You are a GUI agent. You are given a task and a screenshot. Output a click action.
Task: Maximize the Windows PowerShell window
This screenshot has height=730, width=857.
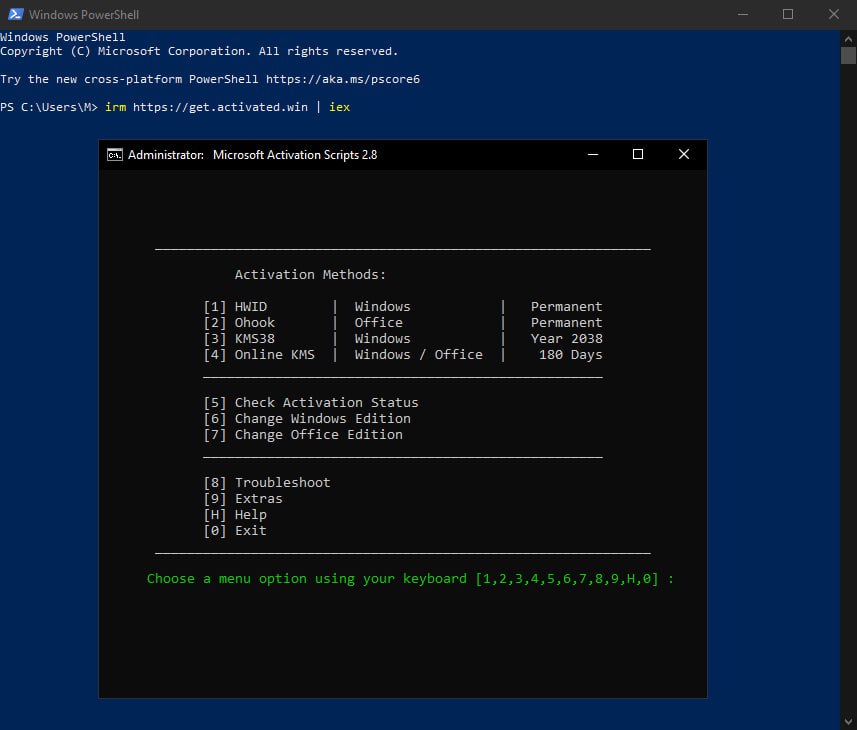tap(788, 14)
